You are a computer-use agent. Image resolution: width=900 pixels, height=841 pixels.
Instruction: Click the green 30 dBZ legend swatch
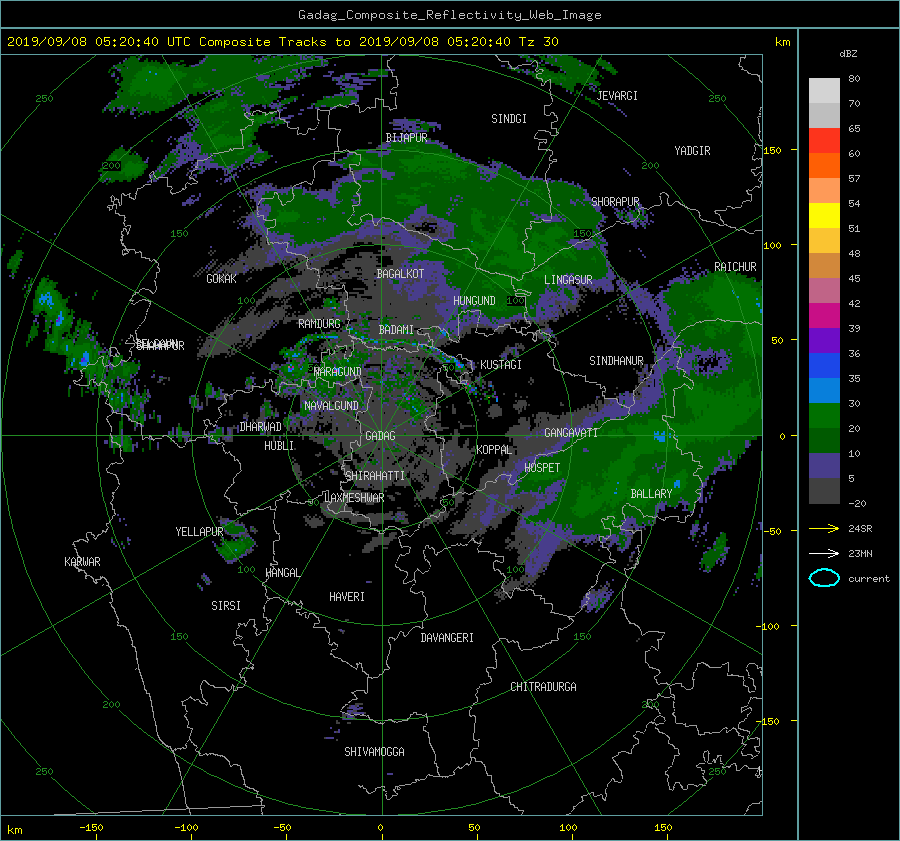(x=824, y=415)
